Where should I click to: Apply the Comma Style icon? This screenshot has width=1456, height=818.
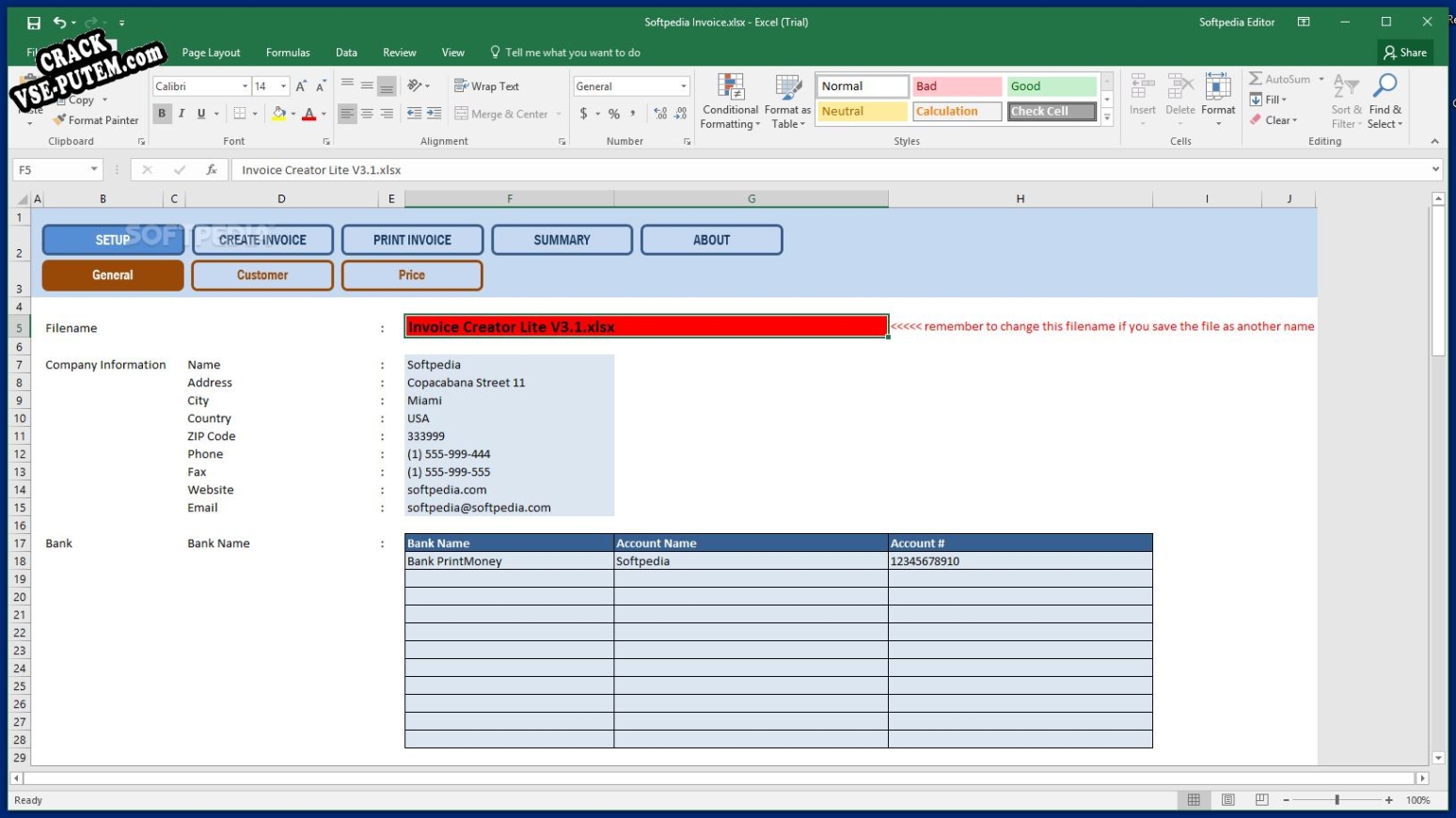click(x=633, y=114)
